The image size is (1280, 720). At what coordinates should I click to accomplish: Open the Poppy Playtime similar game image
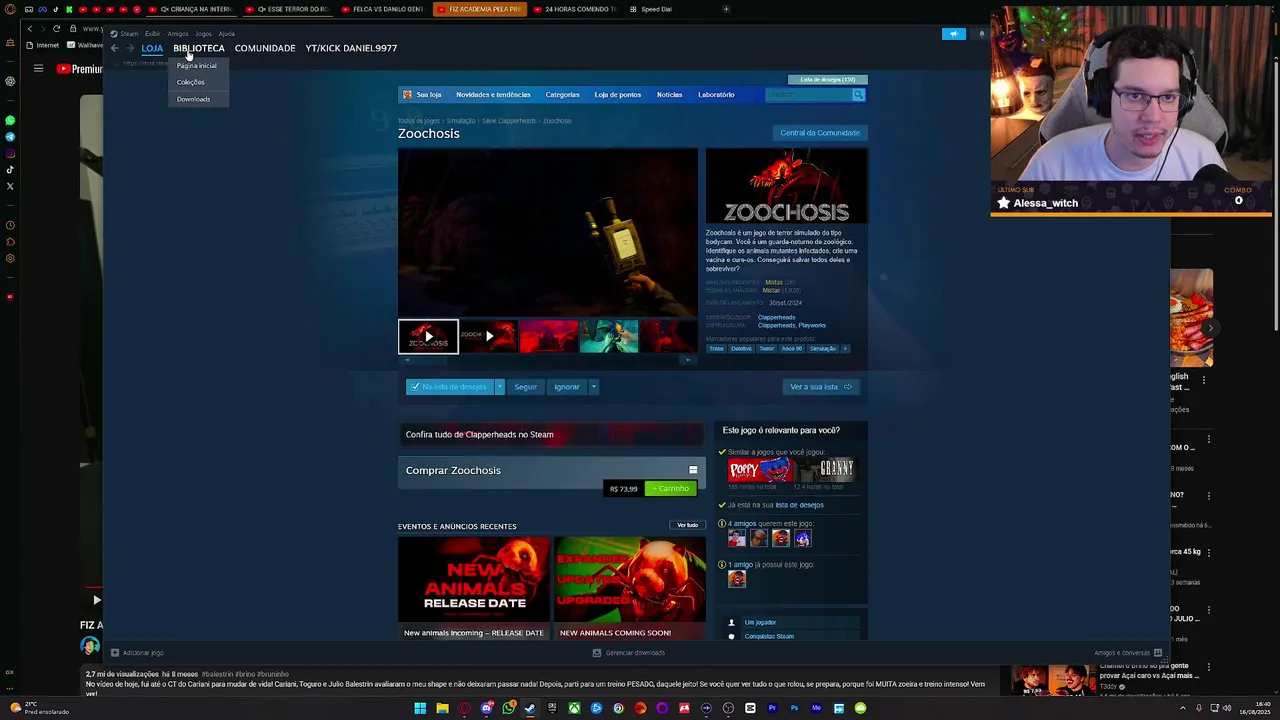[760, 470]
